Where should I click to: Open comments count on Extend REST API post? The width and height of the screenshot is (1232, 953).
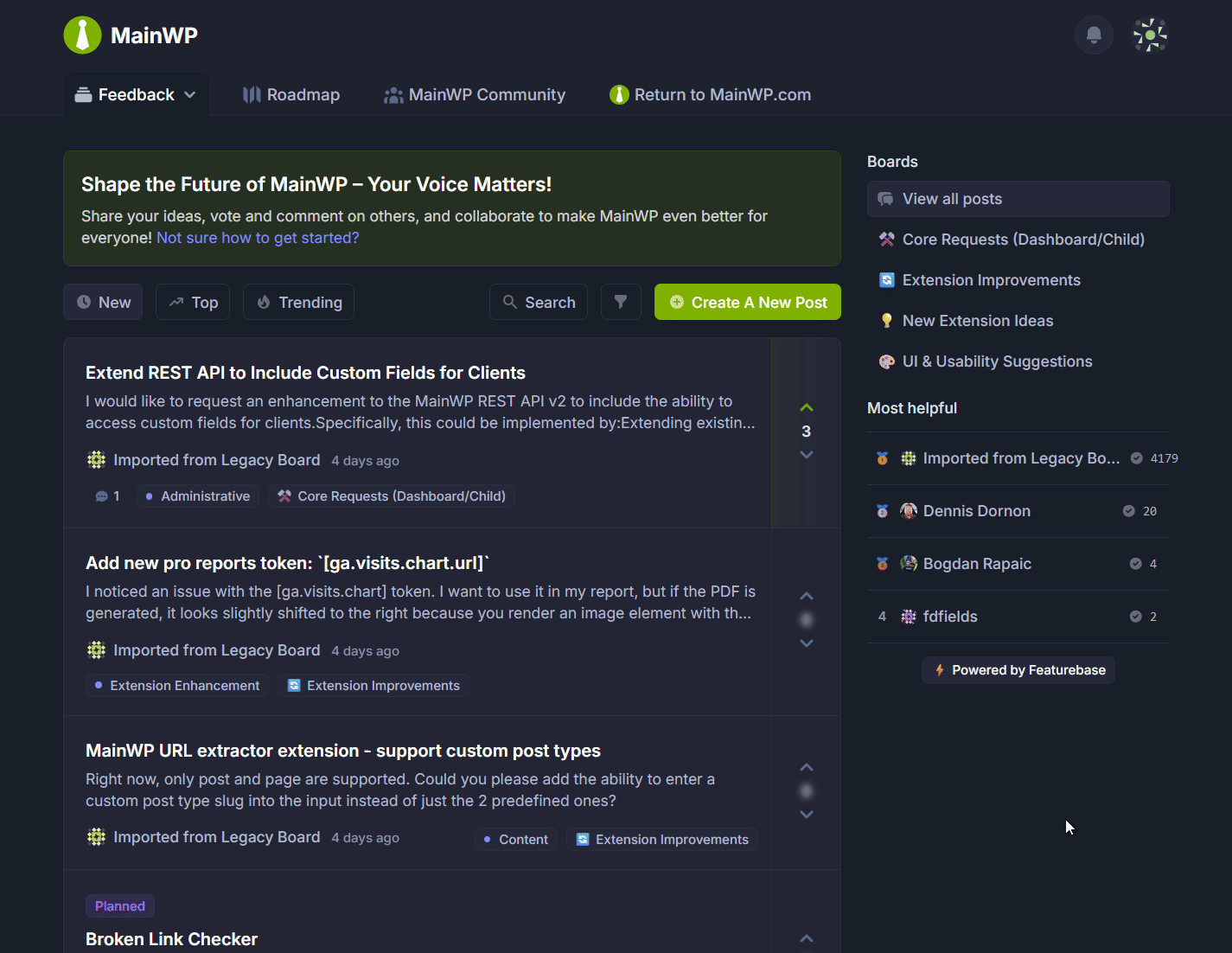pos(107,496)
